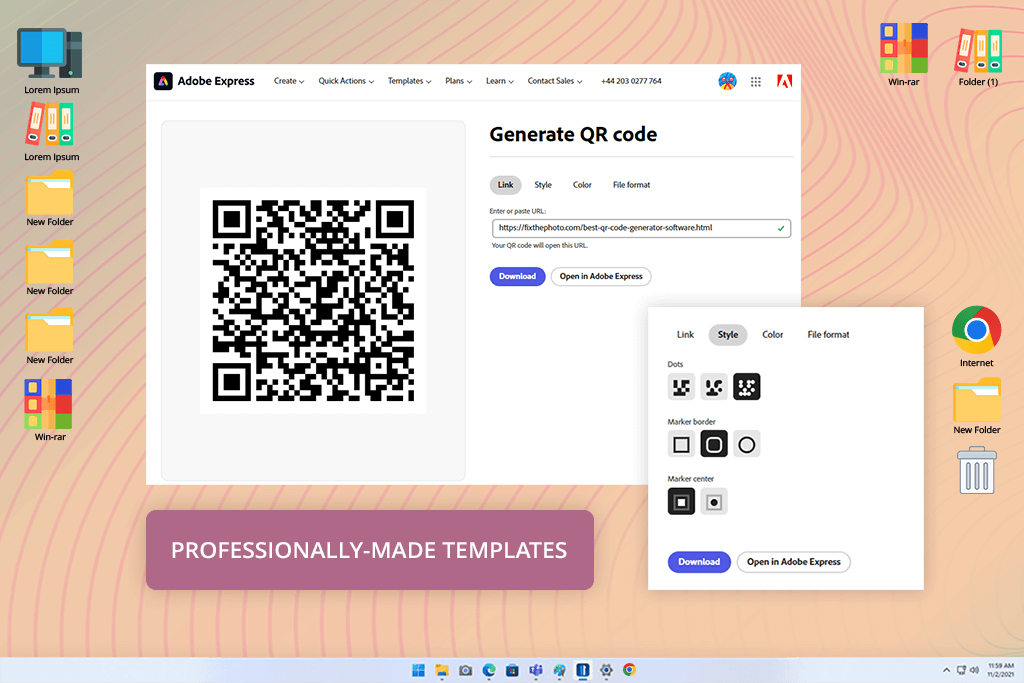Launch the Camera app from taskbar
Viewport: 1024px width, 683px height.
tap(465, 670)
